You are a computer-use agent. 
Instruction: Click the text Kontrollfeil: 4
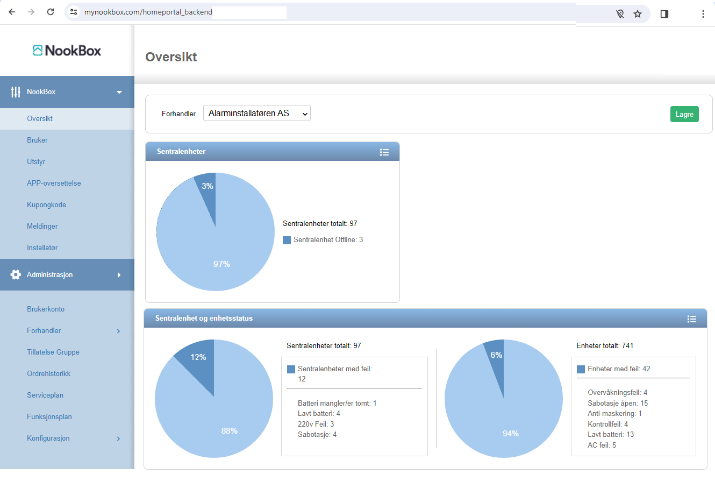pyautogui.click(x=608, y=424)
